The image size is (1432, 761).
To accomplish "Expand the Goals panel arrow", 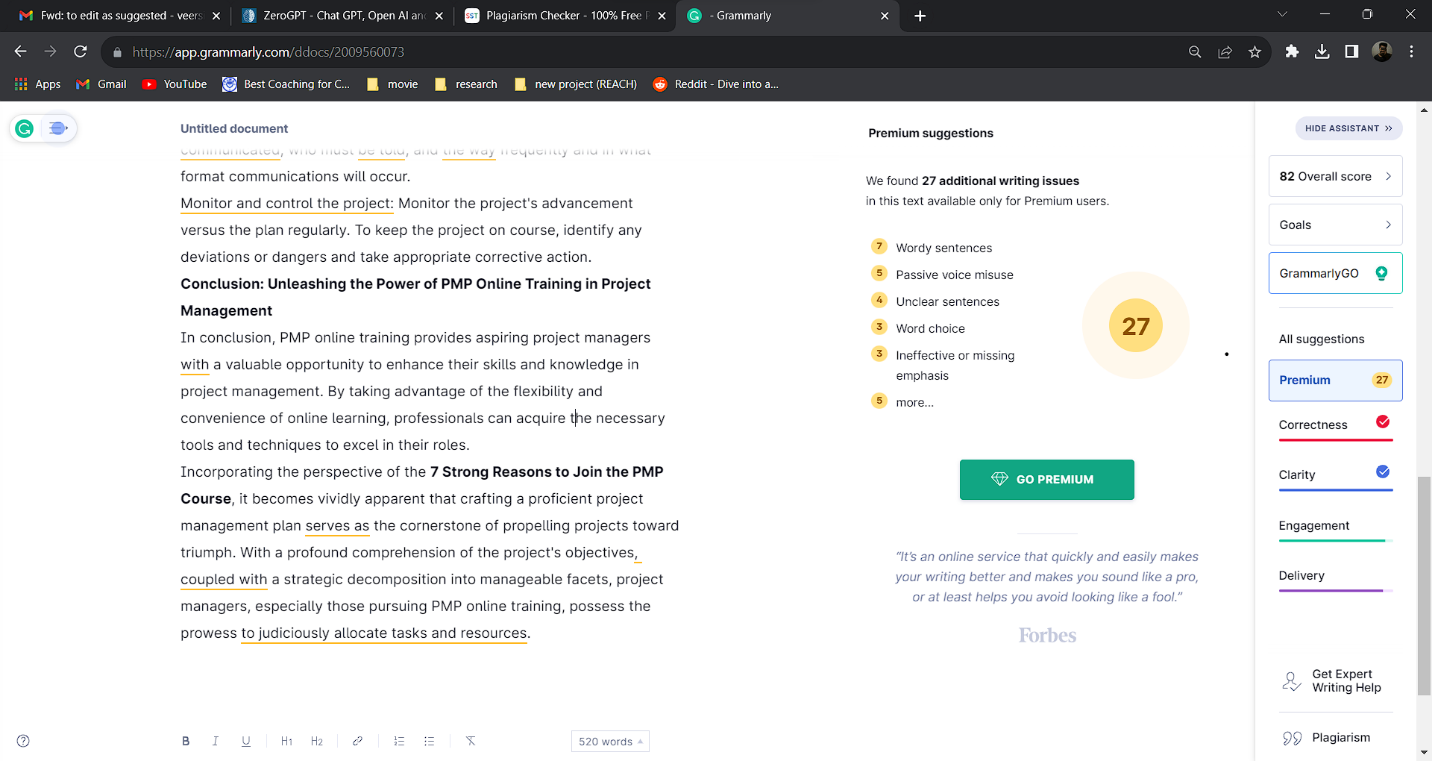I will [x=1388, y=225].
